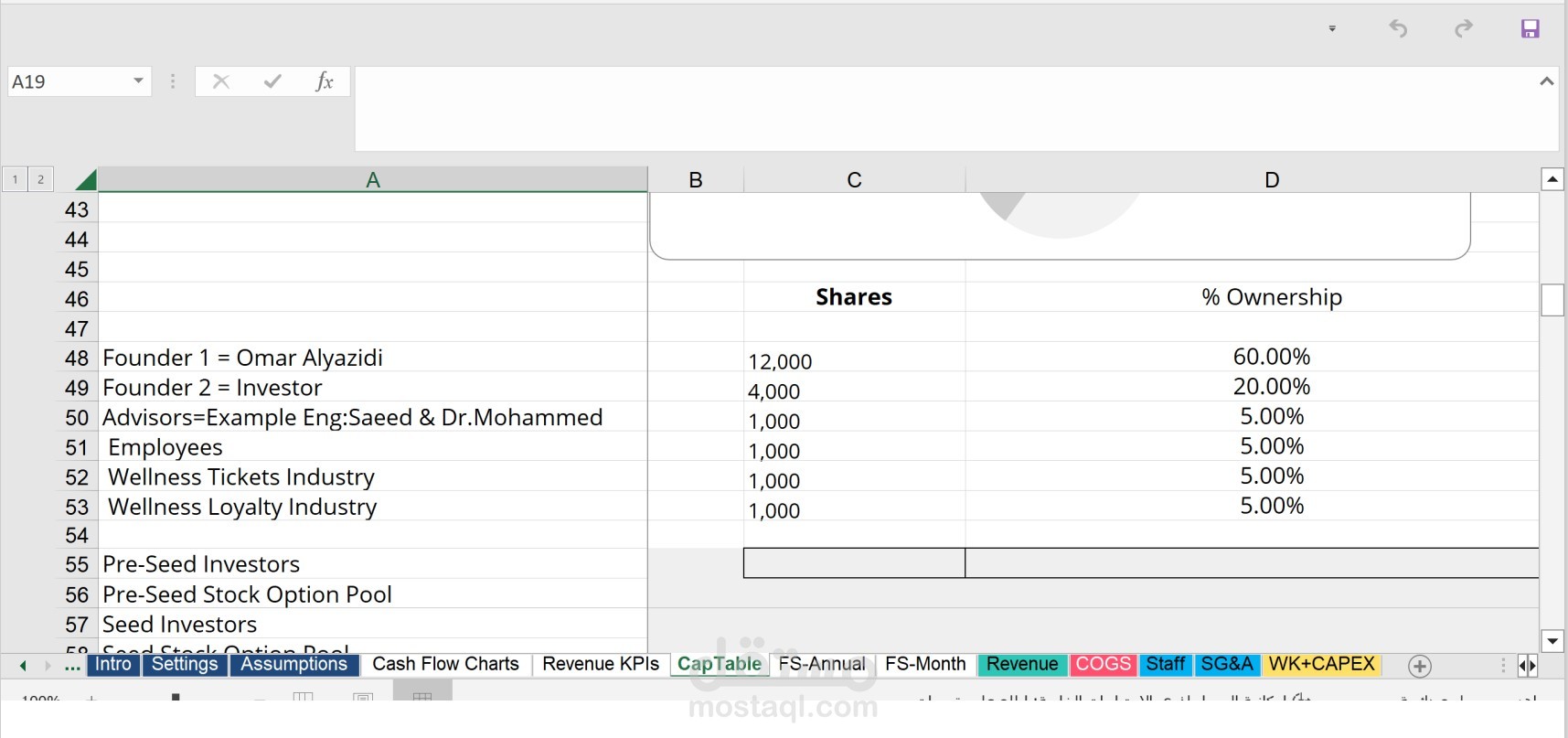Open the Name Box dropdown arrow
Image resolution: width=1568 pixels, height=738 pixels.
coord(138,81)
